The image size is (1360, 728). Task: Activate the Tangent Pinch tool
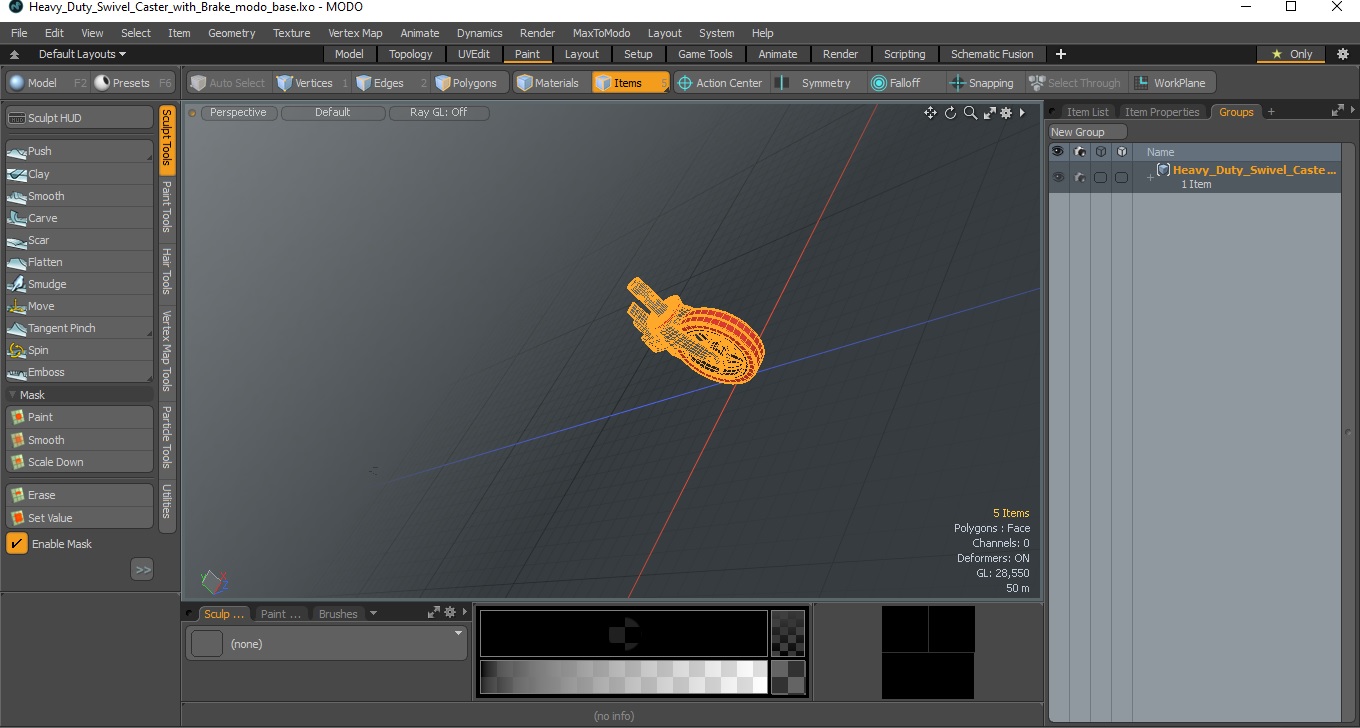79,328
